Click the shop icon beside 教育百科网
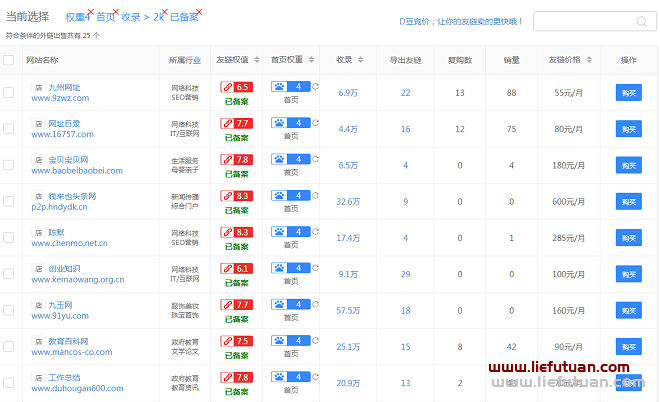This screenshot has height=402, width=660. coord(38,341)
